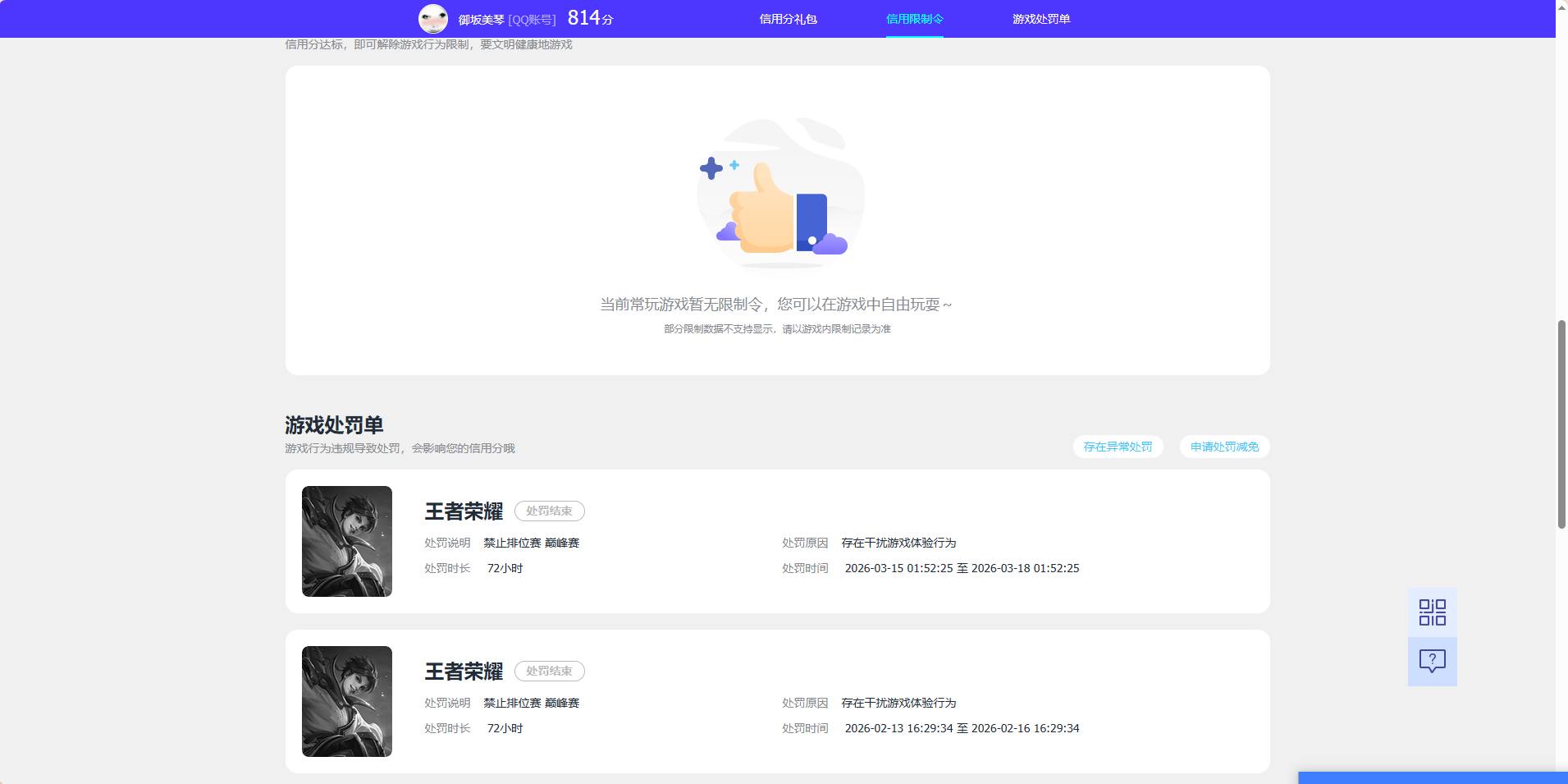Image resolution: width=1568 pixels, height=784 pixels.
Task: Open the QR code floating icon
Action: 1433,612
